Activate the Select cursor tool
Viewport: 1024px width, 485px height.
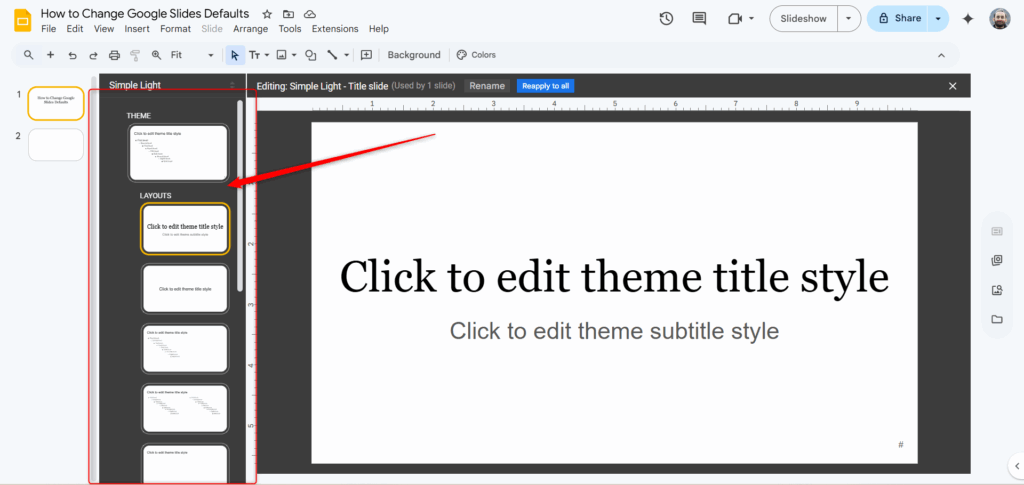(x=235, y=55)
